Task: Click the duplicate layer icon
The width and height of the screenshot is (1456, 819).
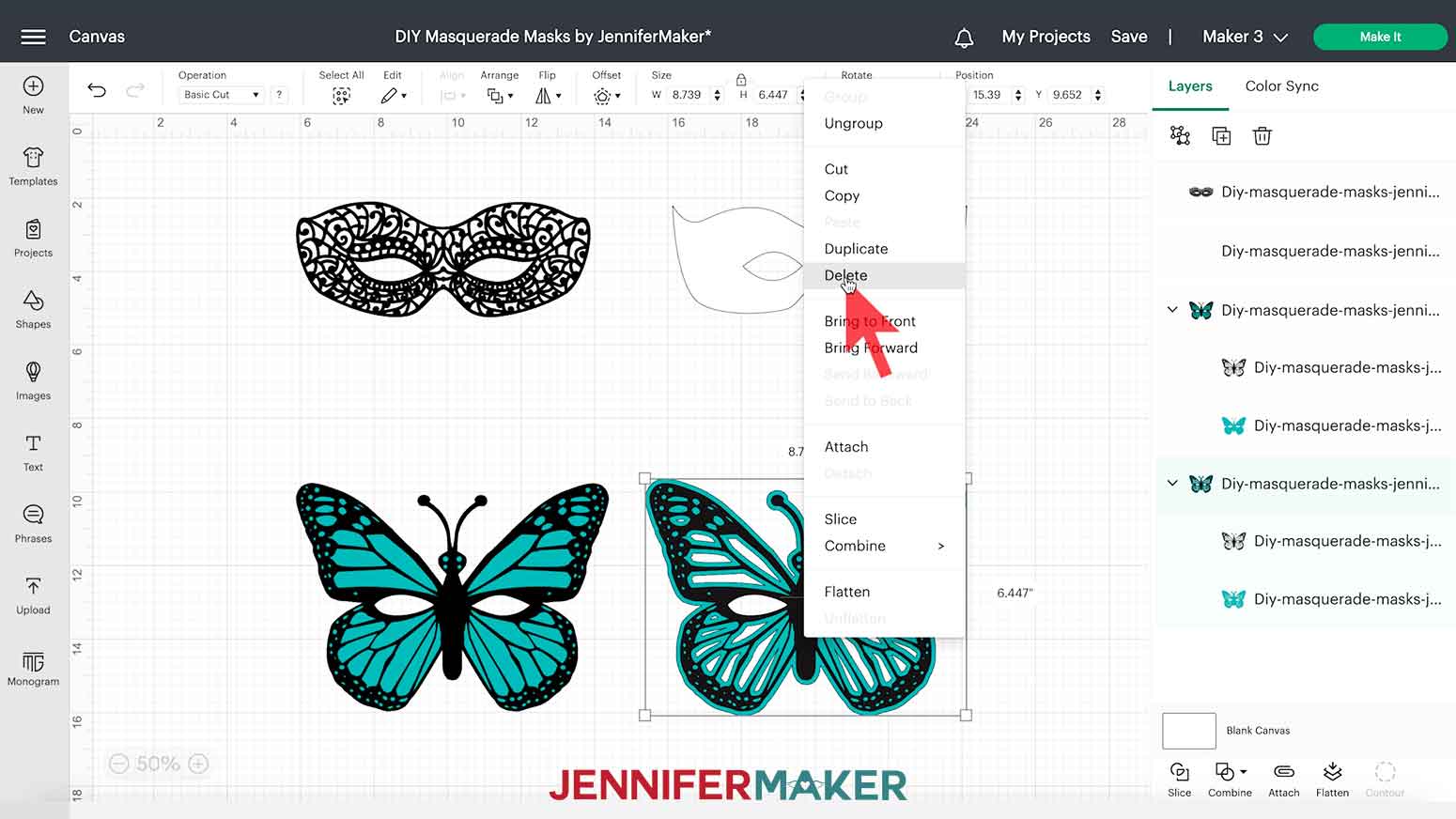Action: point(1221,136)
